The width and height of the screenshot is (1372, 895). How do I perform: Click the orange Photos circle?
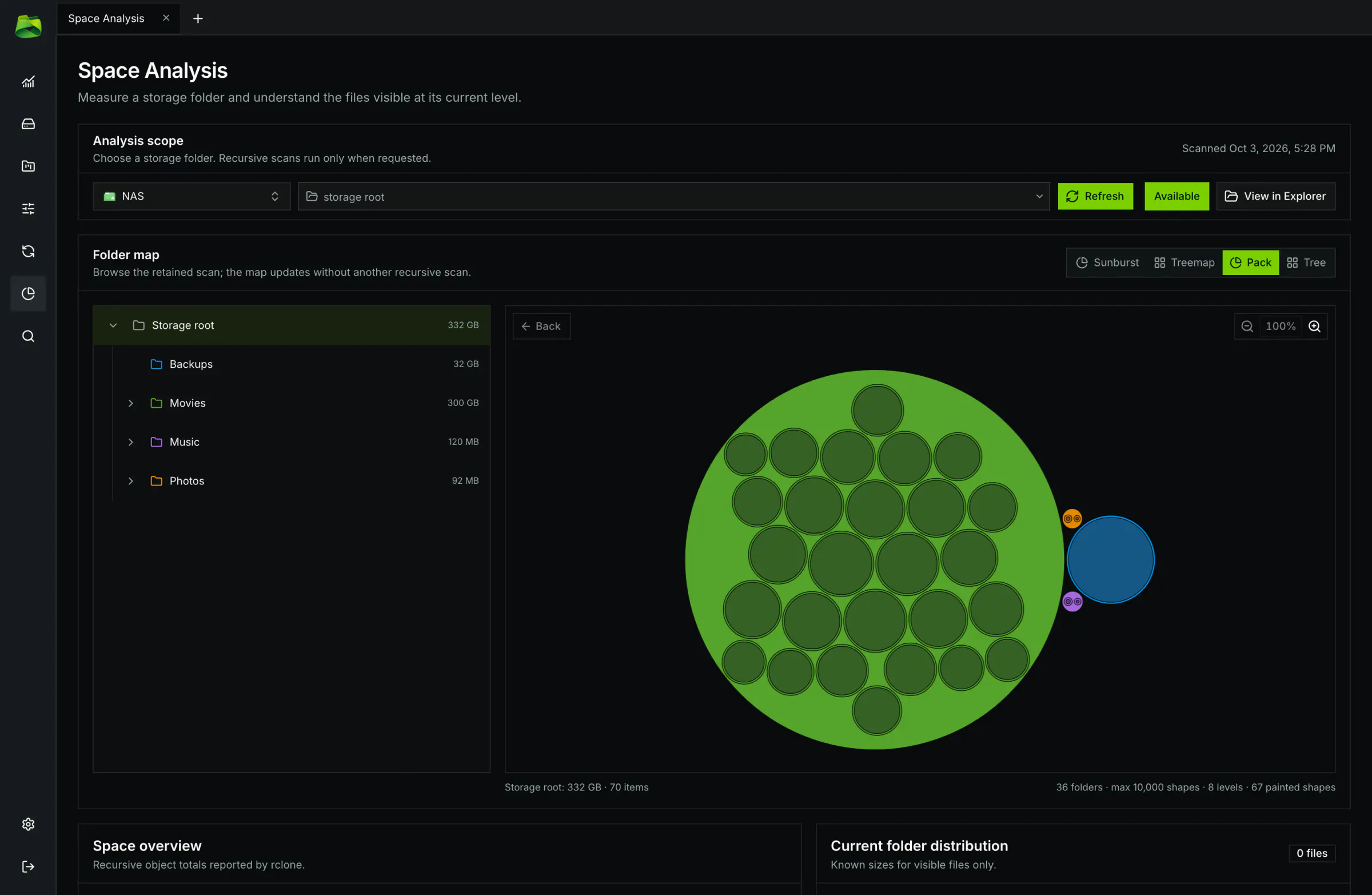coord(1072,519)
